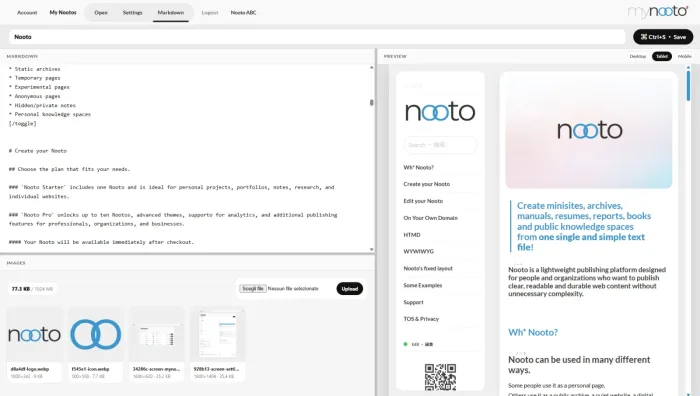Switch preview to Desktop mode

(x=638, y=56)
